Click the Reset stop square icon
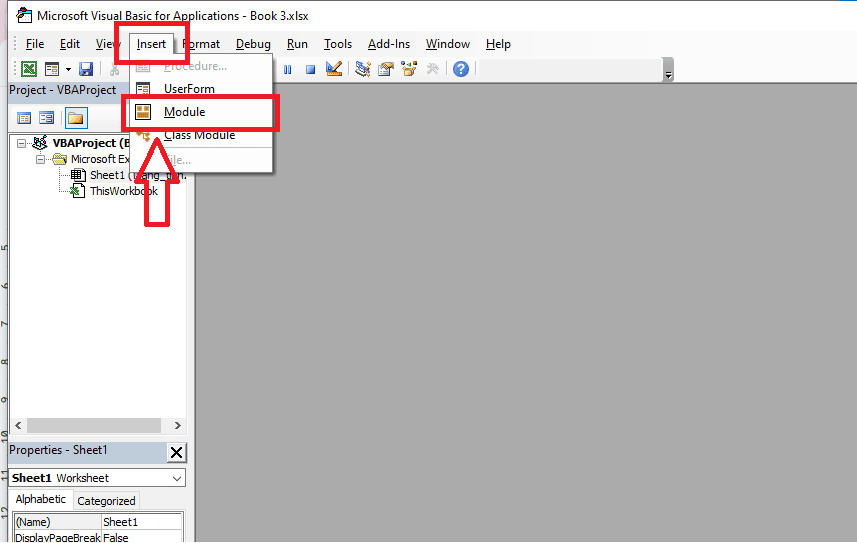The height and width of the screenshot is (543, 857). pos(310,69)
